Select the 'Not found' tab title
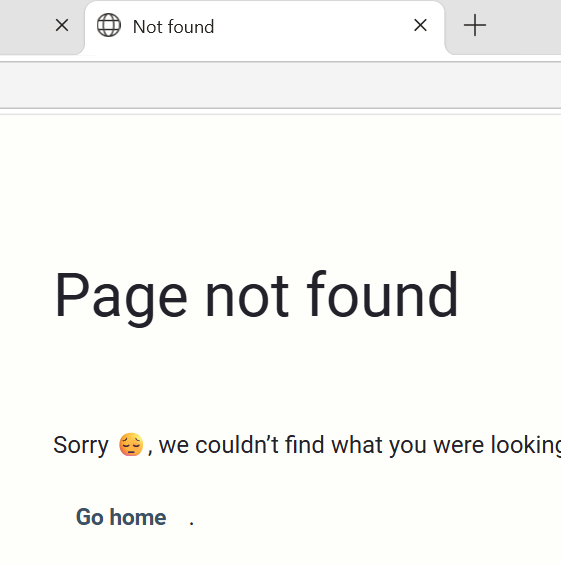This screenshot has height=565, width=561. pos(173,27)
